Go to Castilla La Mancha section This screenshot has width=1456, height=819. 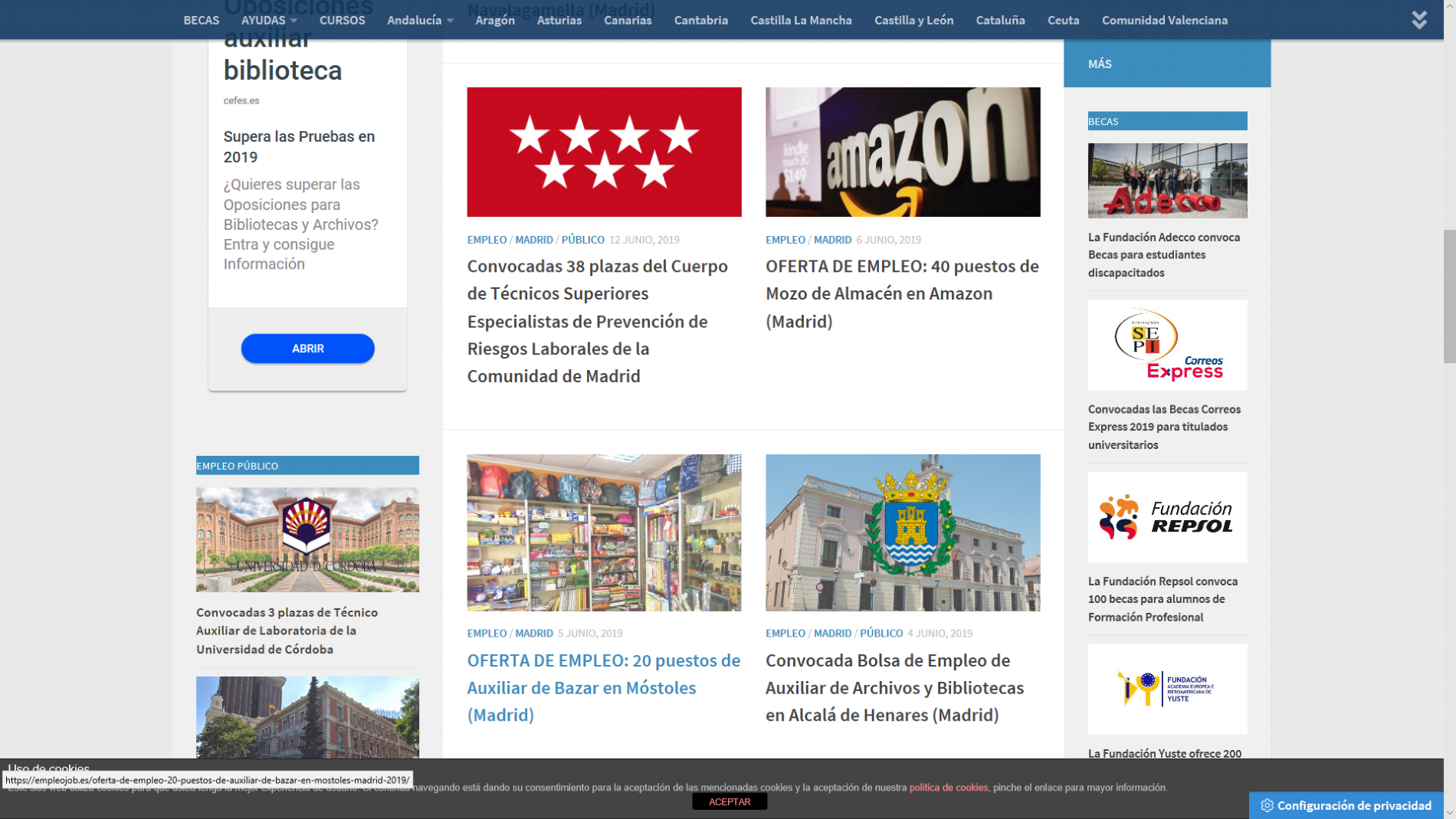click(x=801, y=20)
